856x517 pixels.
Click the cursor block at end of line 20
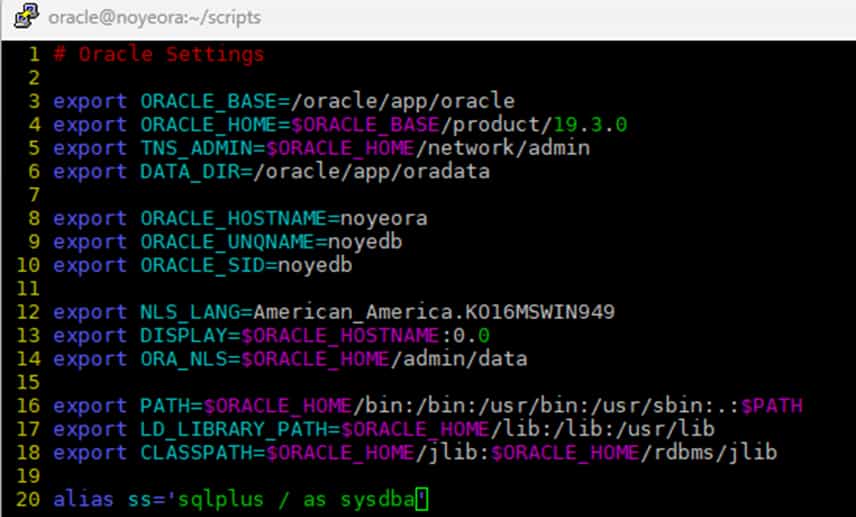(421, 500)
